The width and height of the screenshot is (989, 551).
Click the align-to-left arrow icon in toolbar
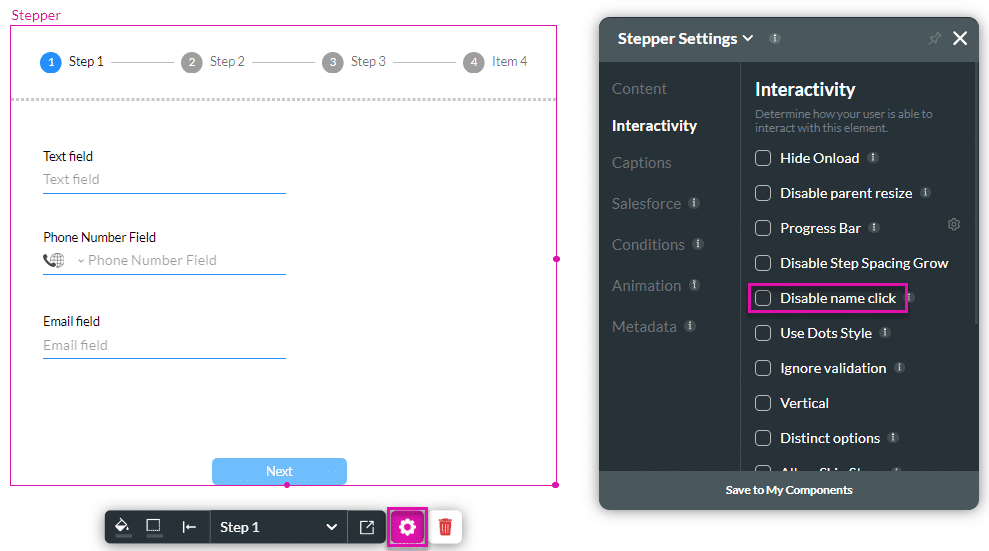189,527
